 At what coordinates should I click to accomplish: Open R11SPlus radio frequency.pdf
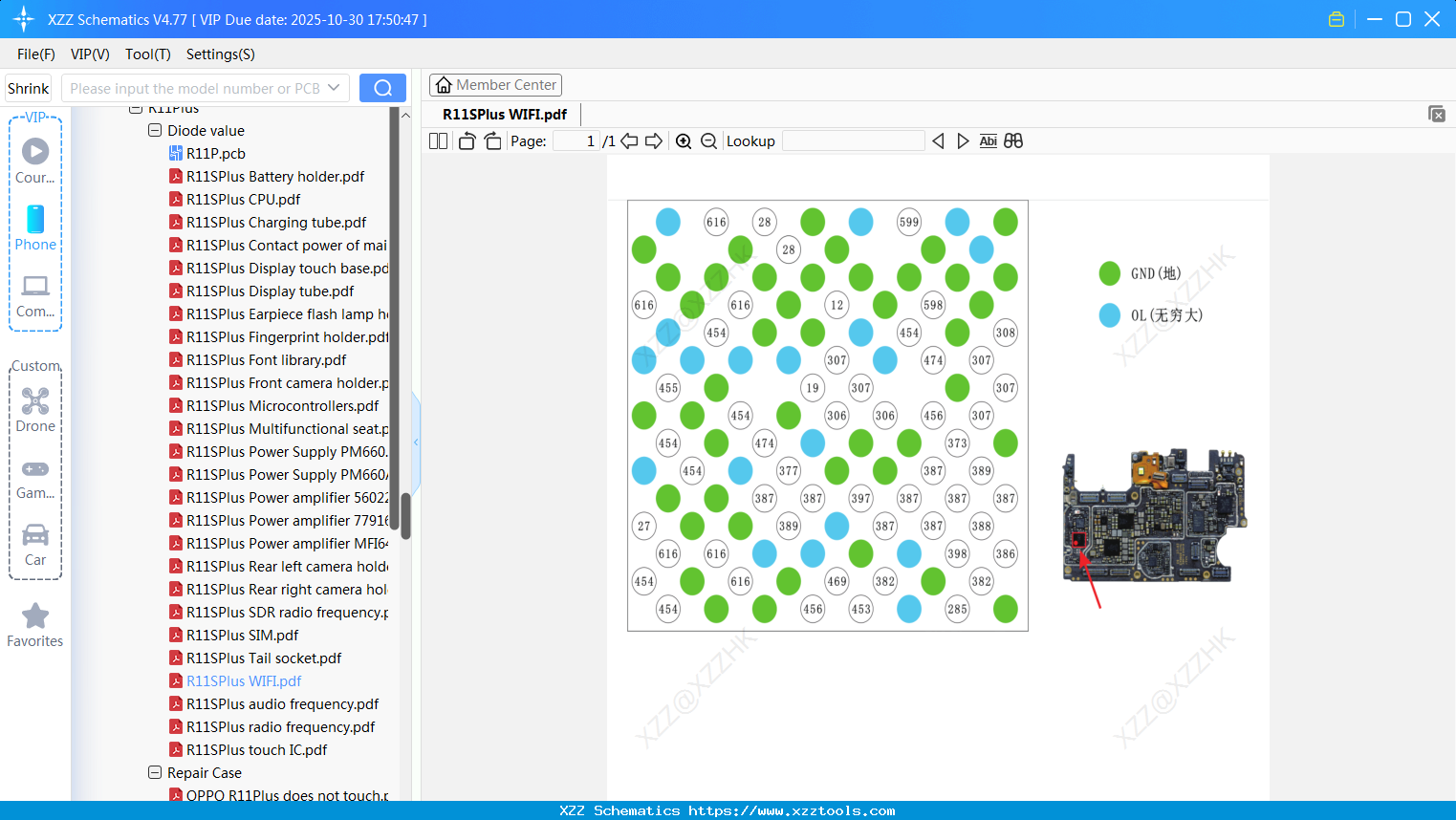(x=280, y=726)
